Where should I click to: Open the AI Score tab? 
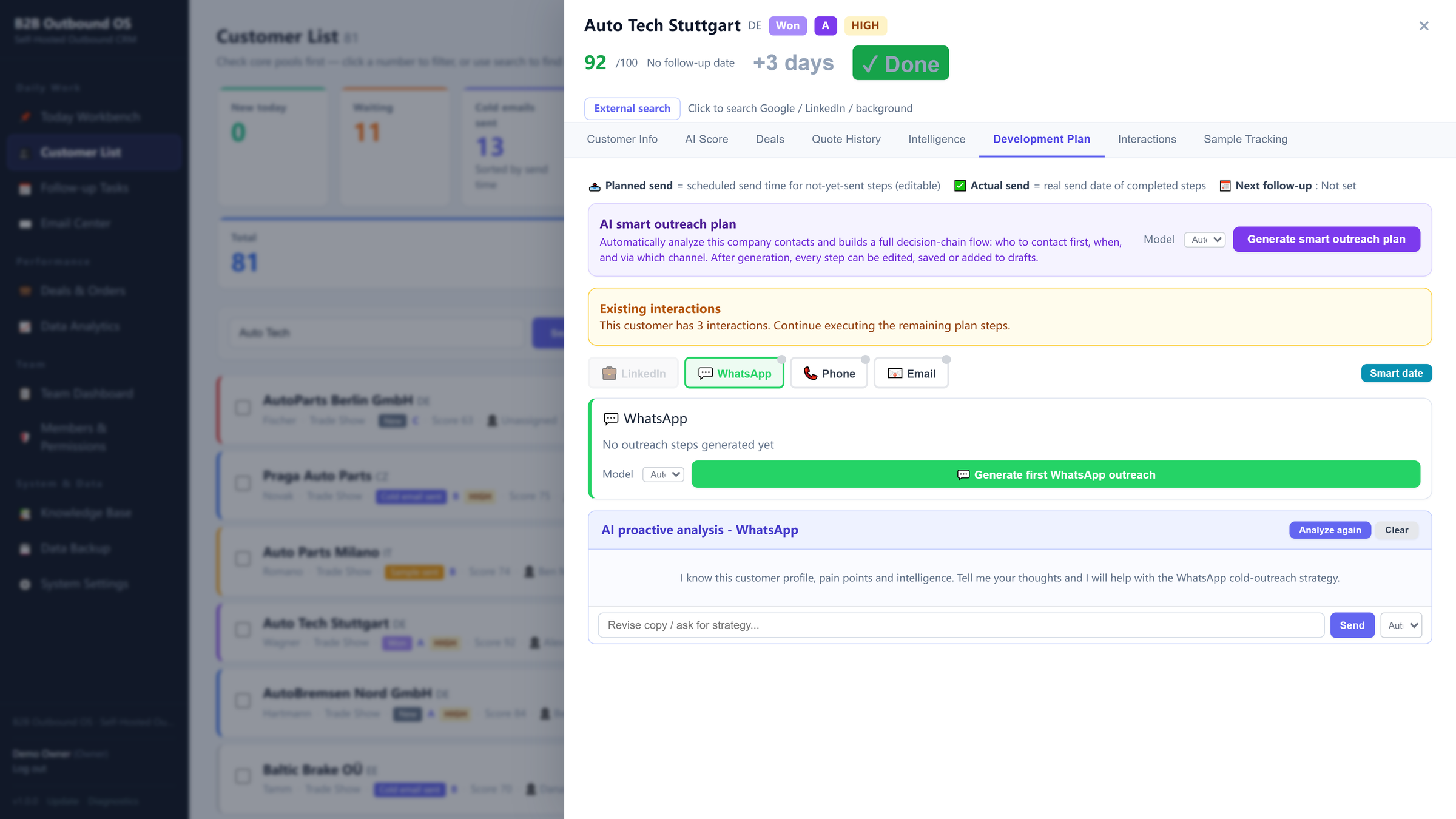[706, 139]
